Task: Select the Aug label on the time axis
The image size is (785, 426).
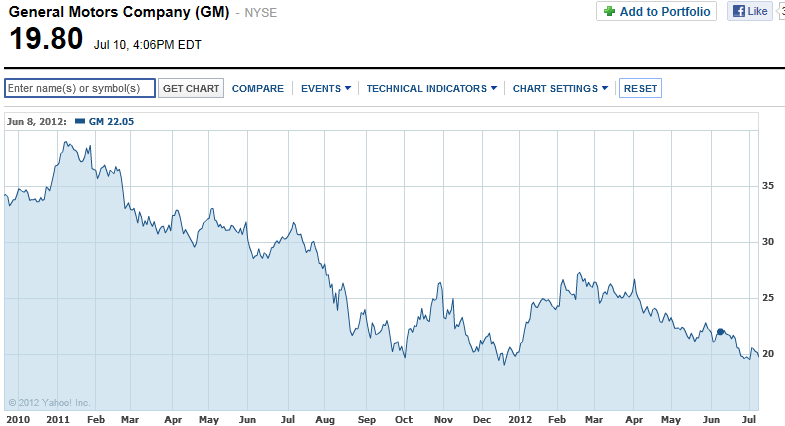Action: [x=327, y=419]
